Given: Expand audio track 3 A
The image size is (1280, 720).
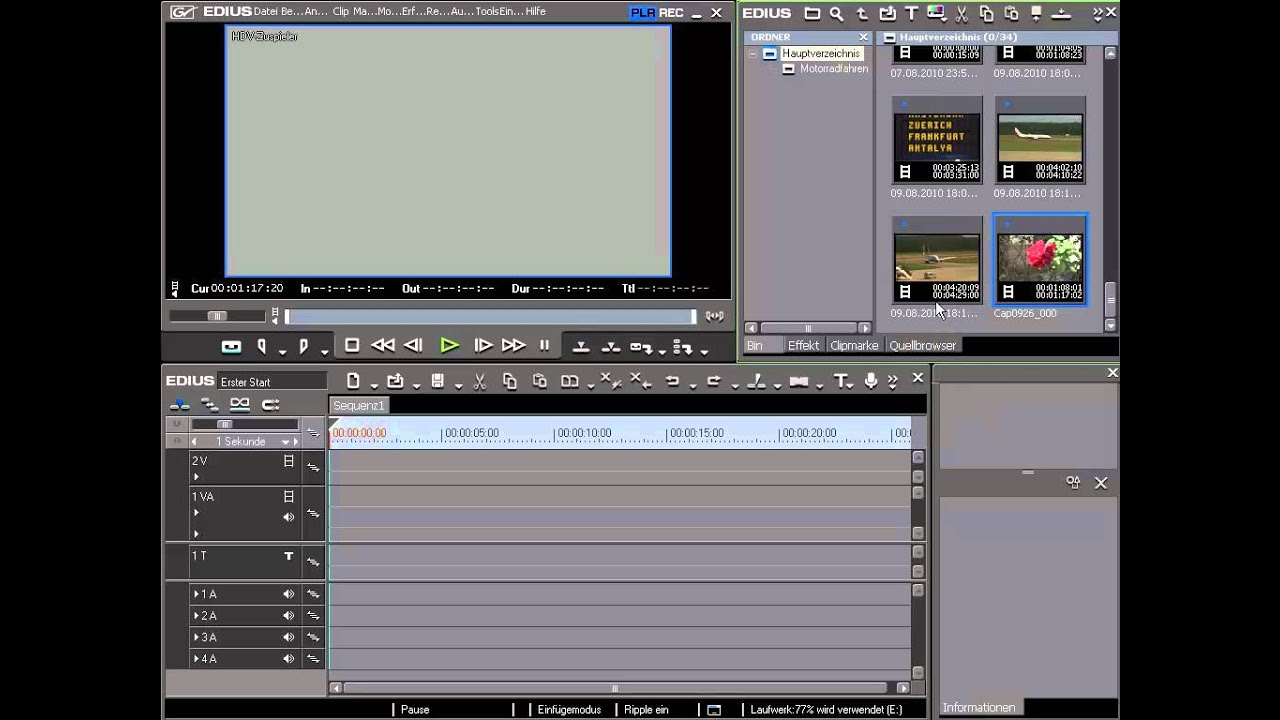Looking at the screenshot, I should 196,638.
